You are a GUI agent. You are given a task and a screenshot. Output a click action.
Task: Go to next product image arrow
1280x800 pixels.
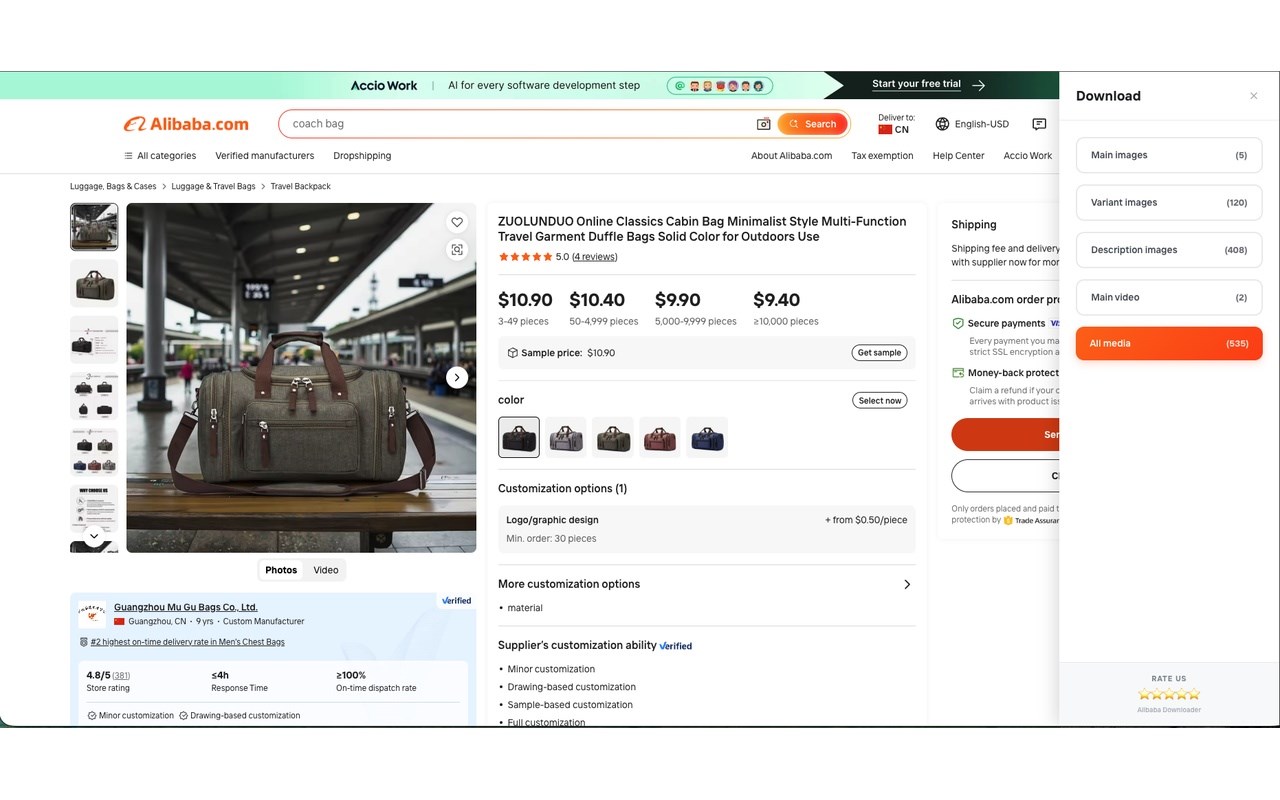point(457,377)
